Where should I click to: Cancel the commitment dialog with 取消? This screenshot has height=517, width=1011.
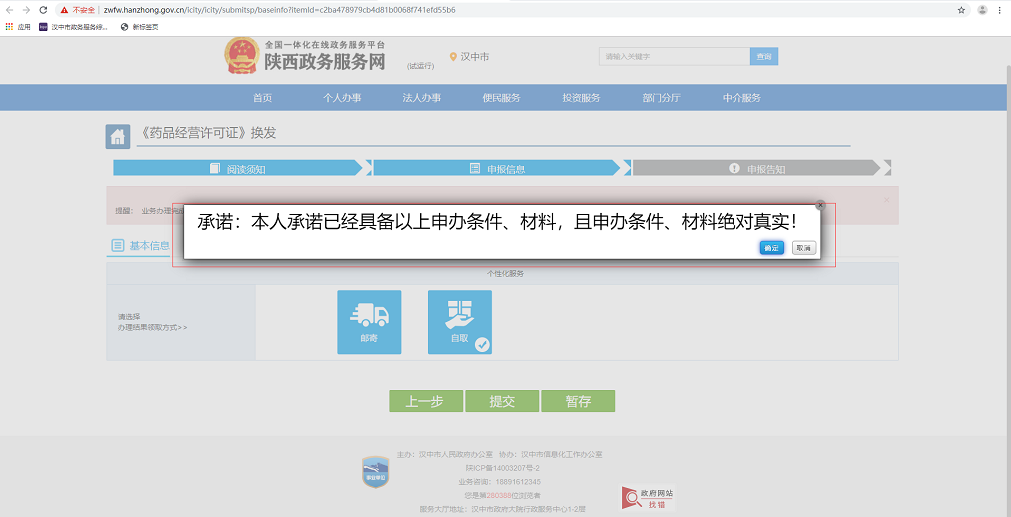click(x=804, y=247)
